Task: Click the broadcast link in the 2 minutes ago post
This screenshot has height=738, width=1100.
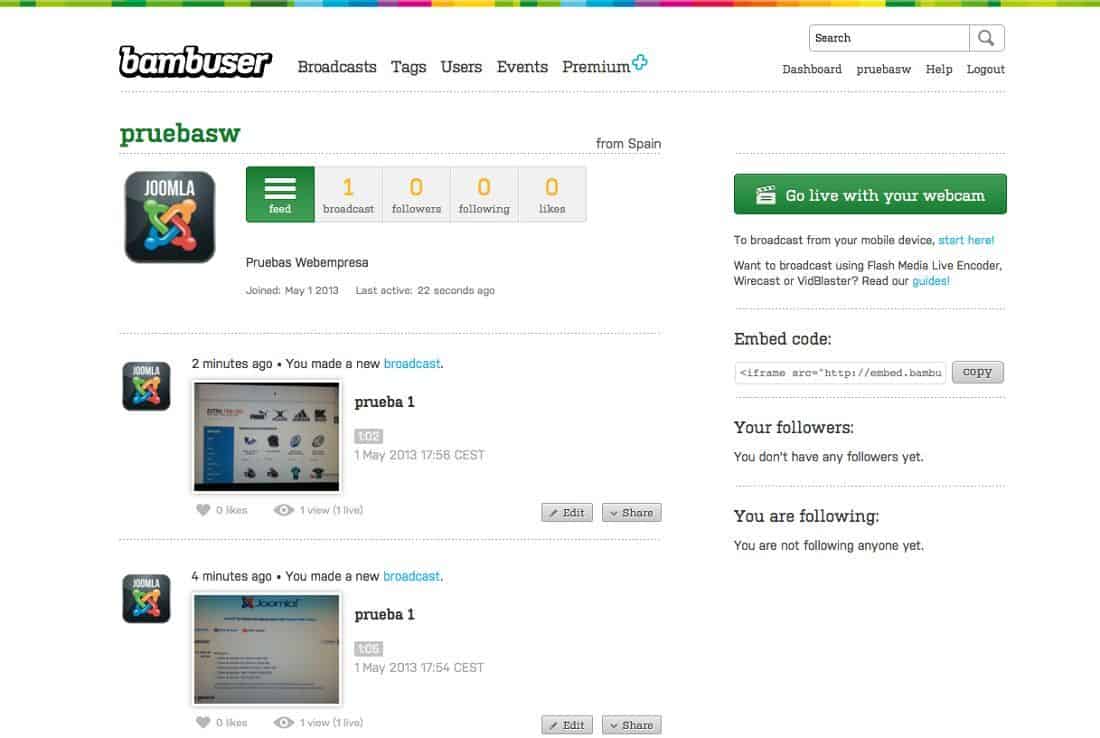Action: point(412,363)
